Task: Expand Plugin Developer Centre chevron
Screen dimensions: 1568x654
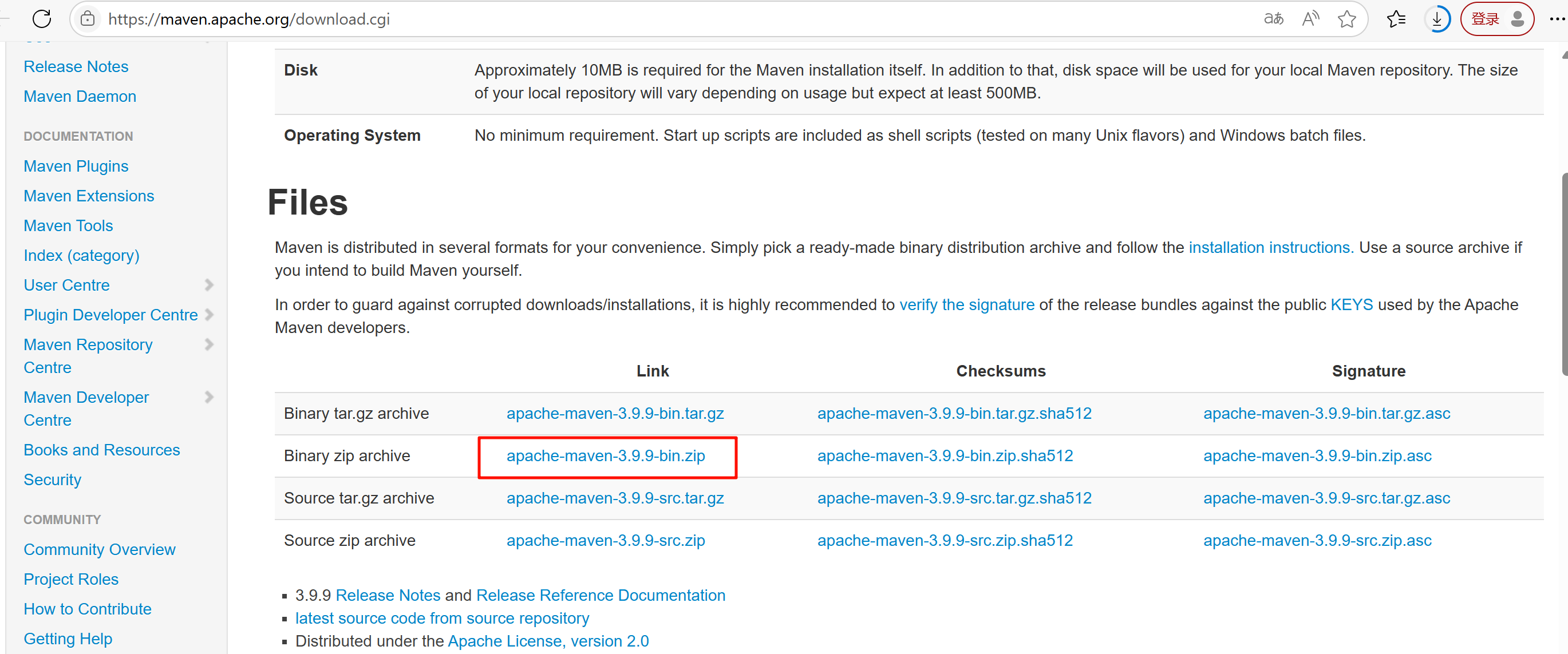Action: pos(209,315)
